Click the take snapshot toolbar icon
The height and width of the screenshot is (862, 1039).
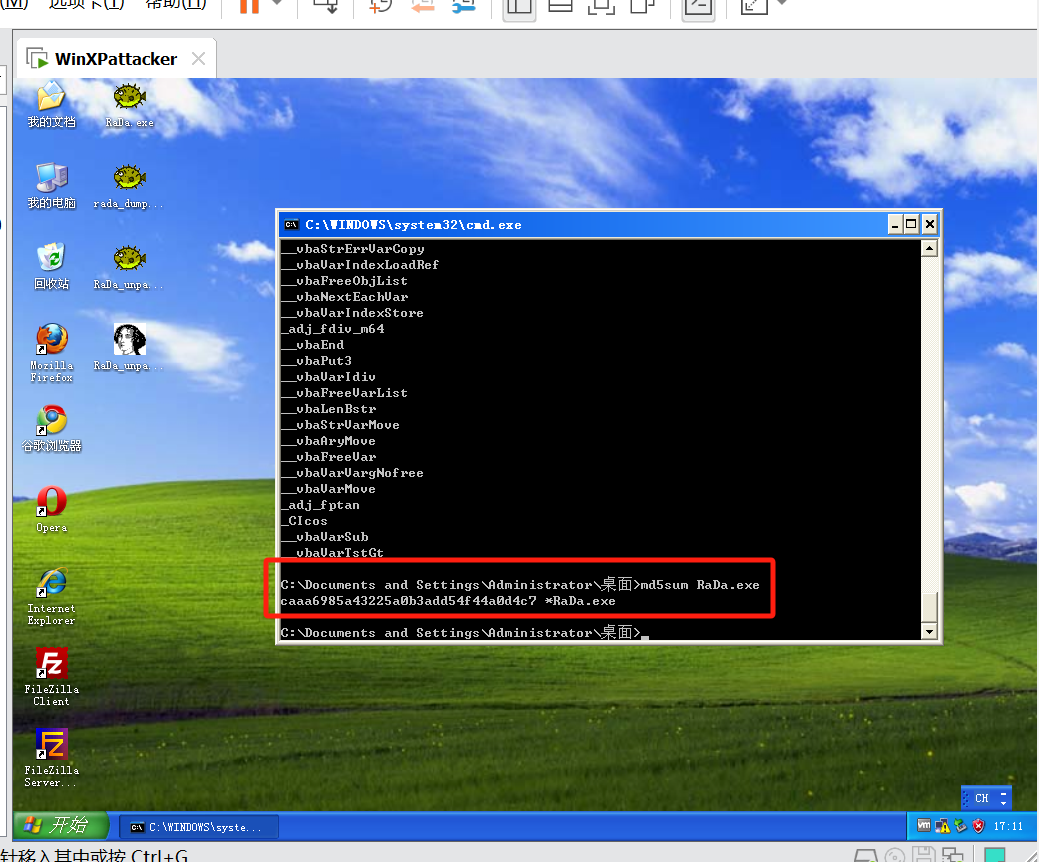click(381, 6)
